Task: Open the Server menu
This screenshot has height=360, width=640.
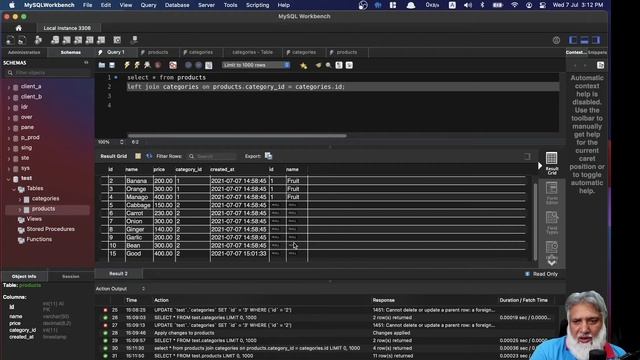Action: [206, 5]
